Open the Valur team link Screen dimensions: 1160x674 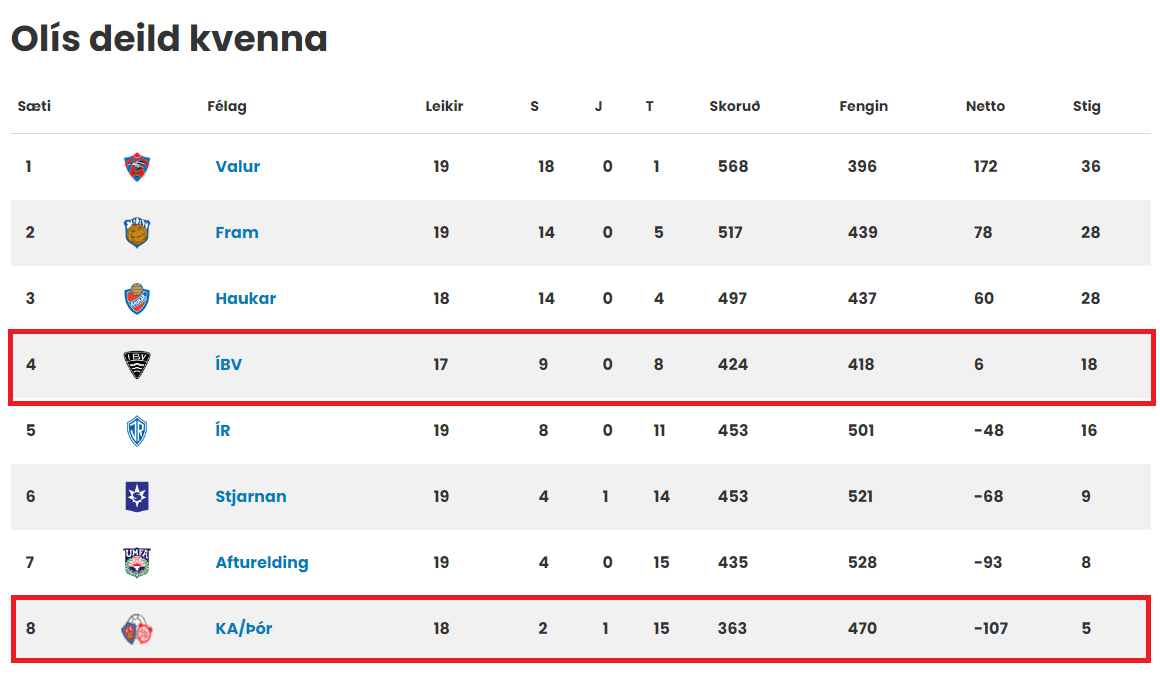[237, 166]
